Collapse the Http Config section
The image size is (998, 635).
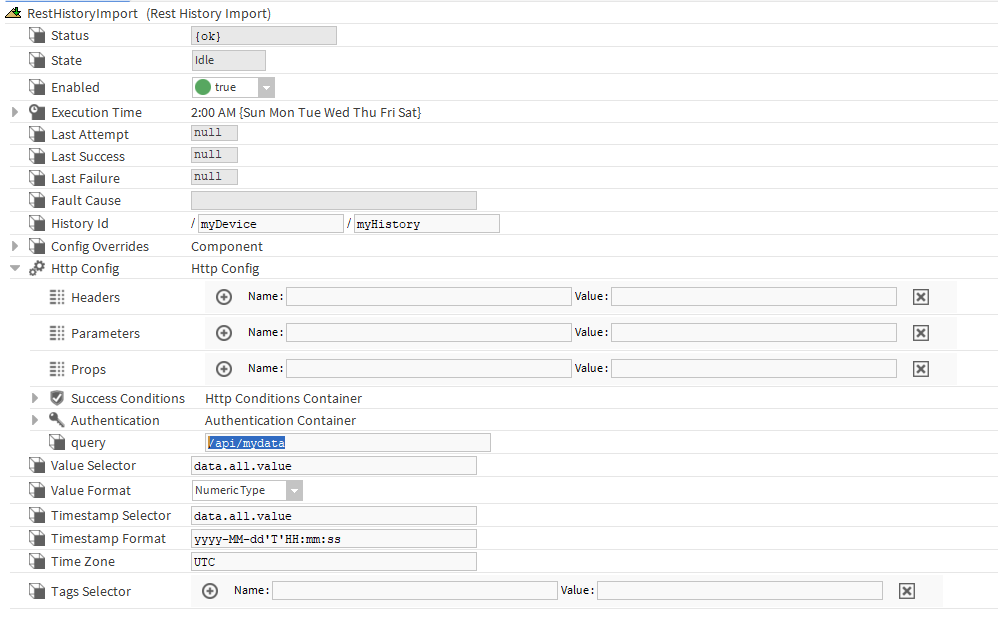(x=15, y=268)
